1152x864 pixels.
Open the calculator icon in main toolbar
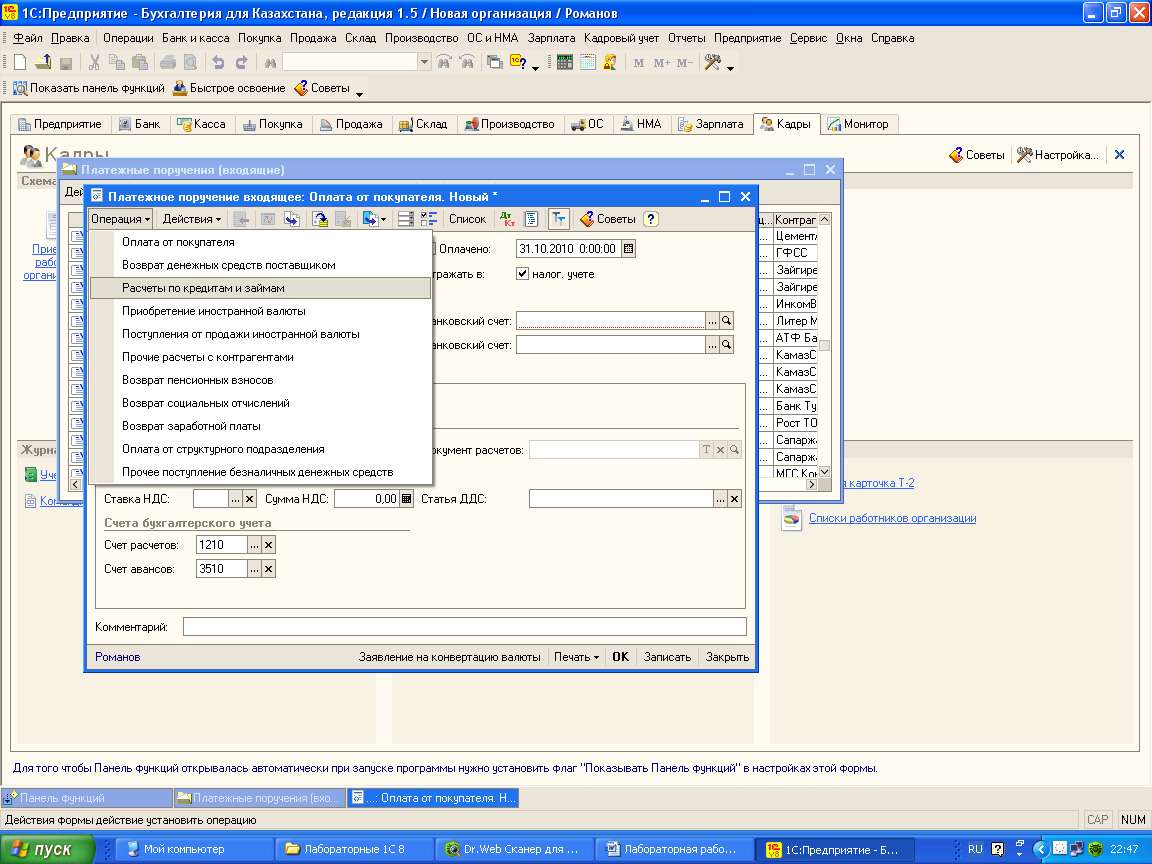(564, 63)
